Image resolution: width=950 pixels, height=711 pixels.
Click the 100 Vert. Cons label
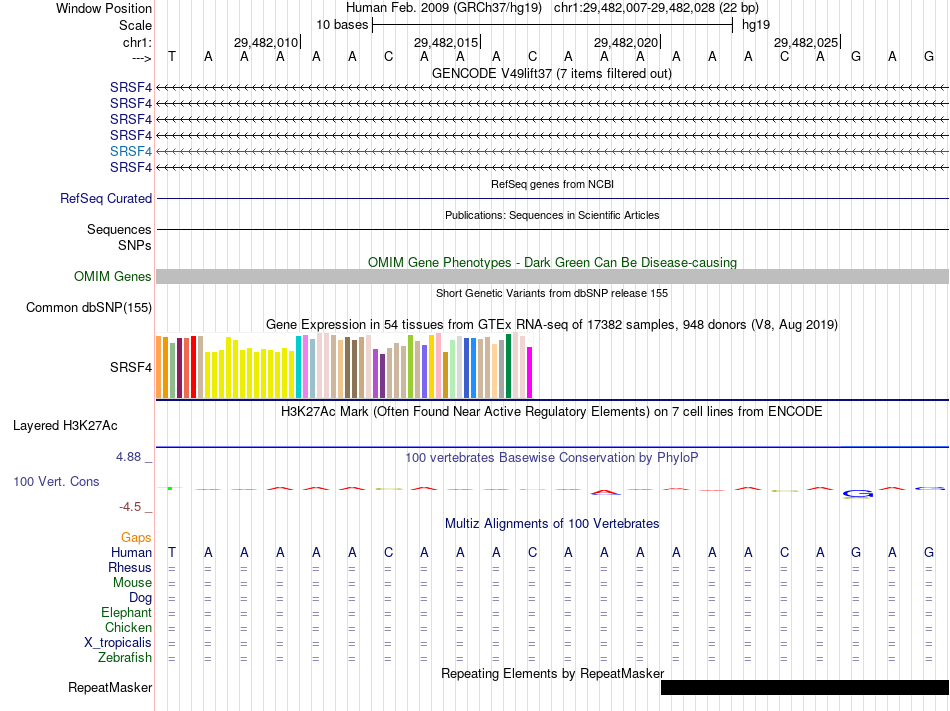click(56, 482)
